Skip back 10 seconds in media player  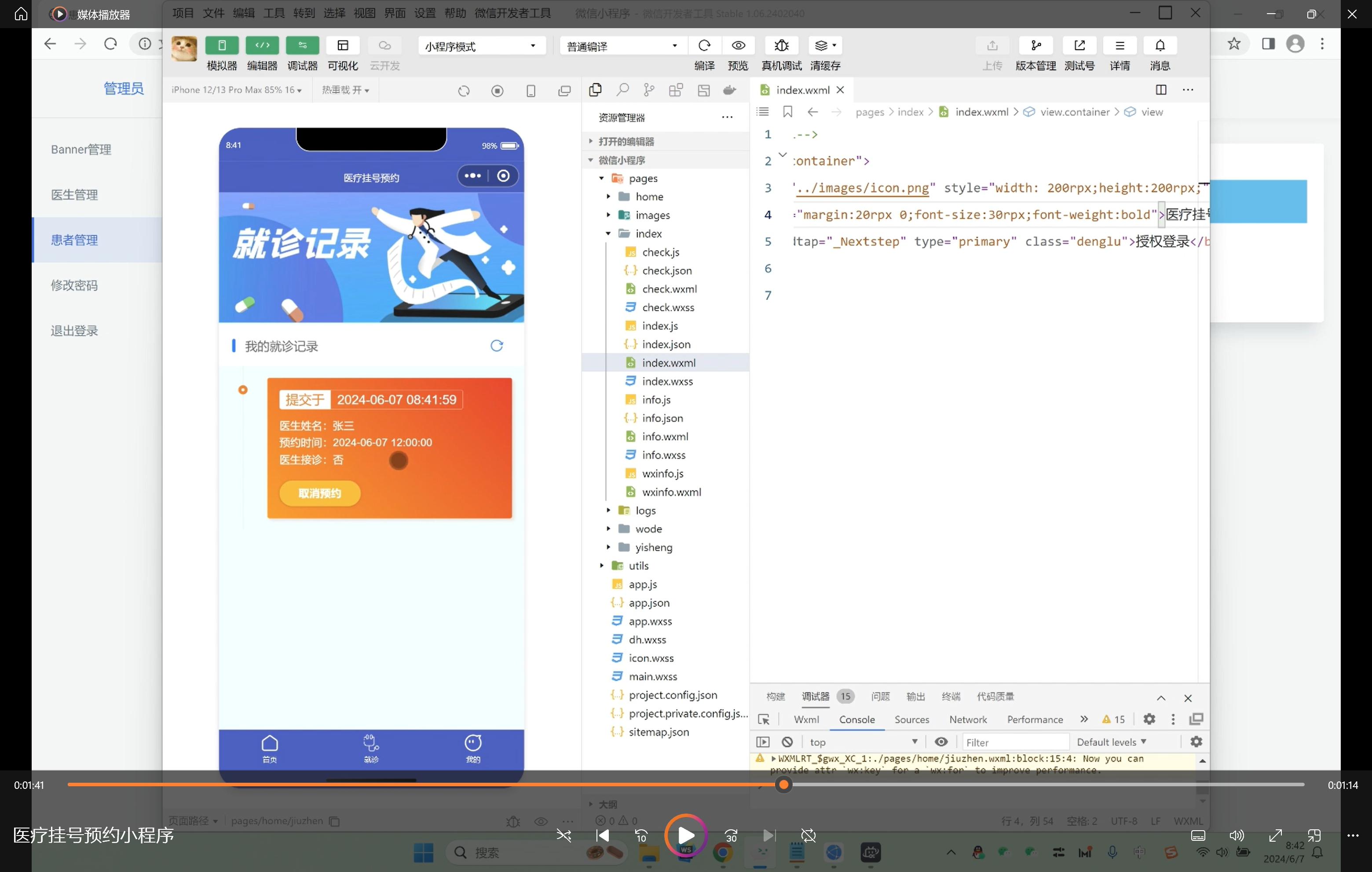tap(641, 836)
